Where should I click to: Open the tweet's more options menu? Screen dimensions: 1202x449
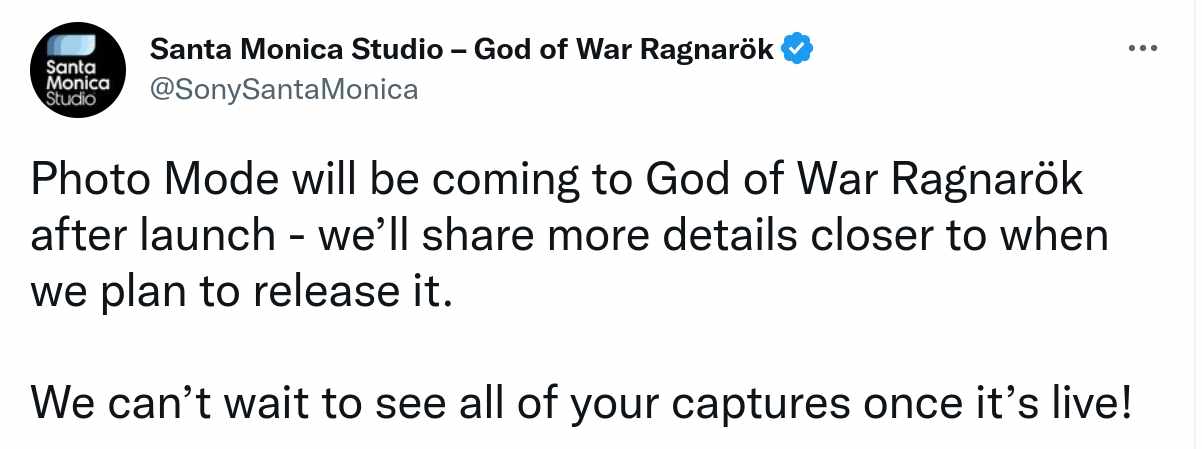[x=1143, y=48]
